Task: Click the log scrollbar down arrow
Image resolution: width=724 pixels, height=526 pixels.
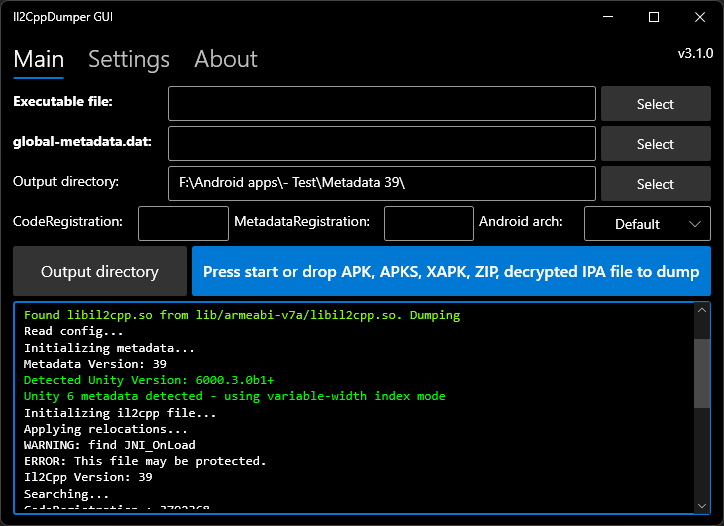Action: (702, 506)
